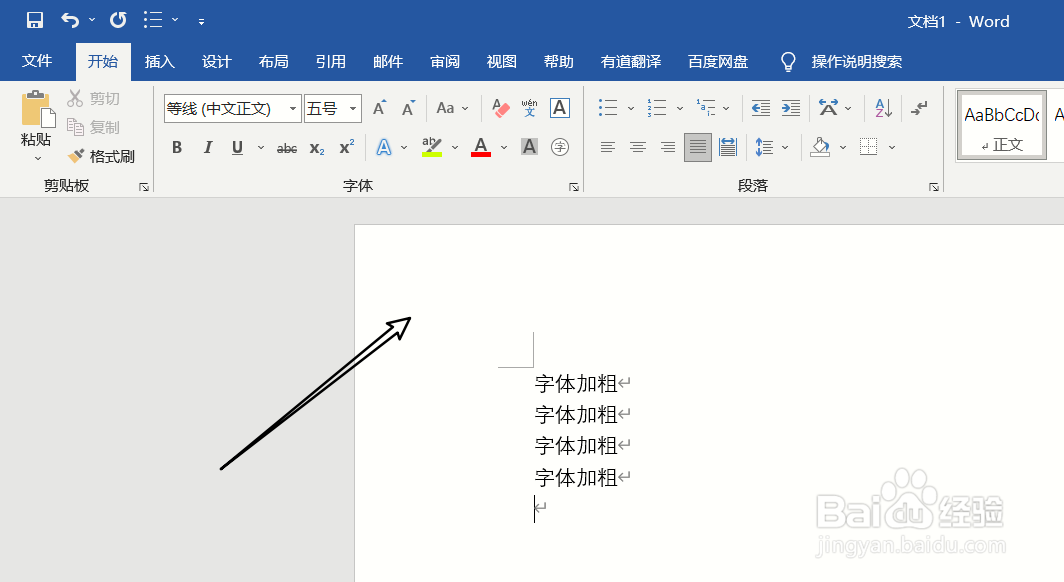Open the font dialog launcher
The image size is (1064, 582).
click(574, 187)
